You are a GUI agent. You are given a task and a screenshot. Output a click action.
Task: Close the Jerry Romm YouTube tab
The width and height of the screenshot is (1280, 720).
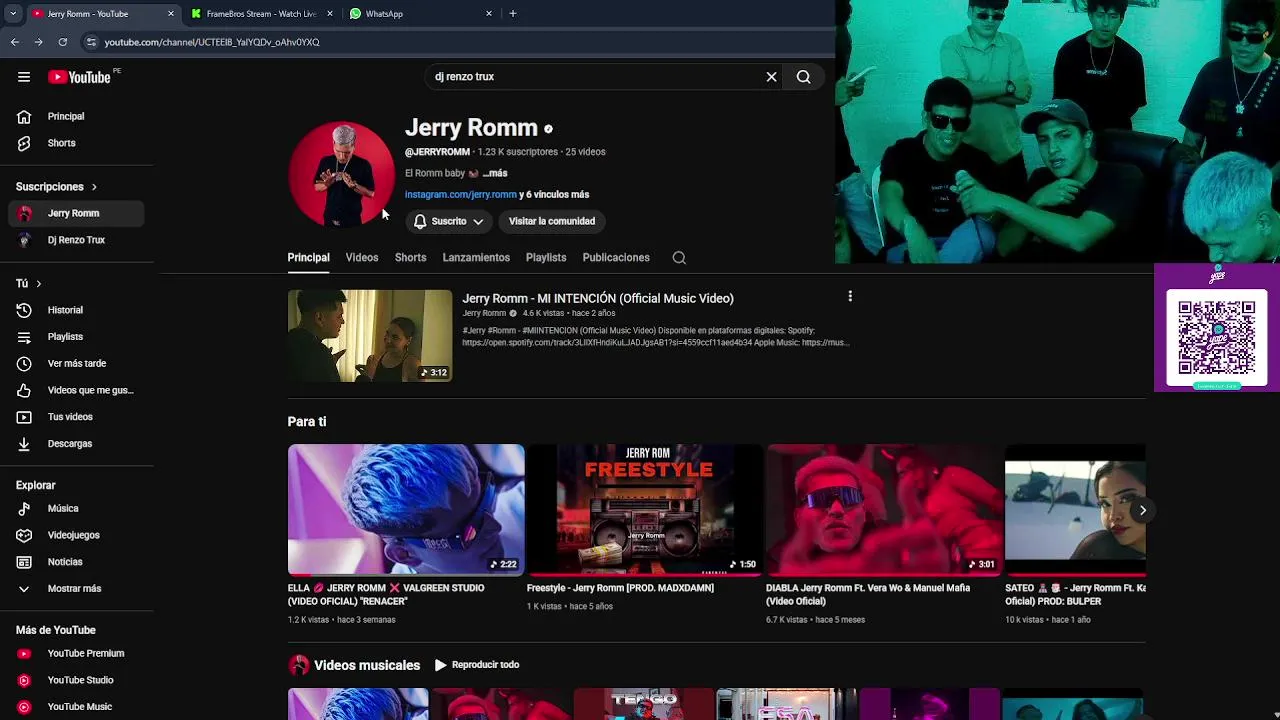pos(171,14)
